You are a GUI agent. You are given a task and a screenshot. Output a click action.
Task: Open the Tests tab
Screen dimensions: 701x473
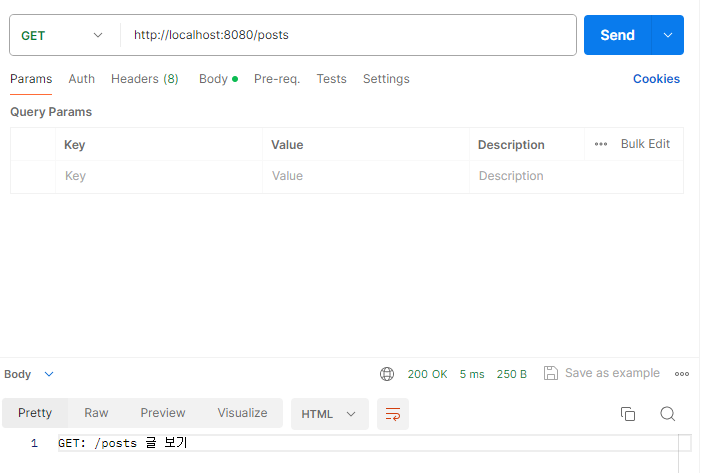(332, 79)
